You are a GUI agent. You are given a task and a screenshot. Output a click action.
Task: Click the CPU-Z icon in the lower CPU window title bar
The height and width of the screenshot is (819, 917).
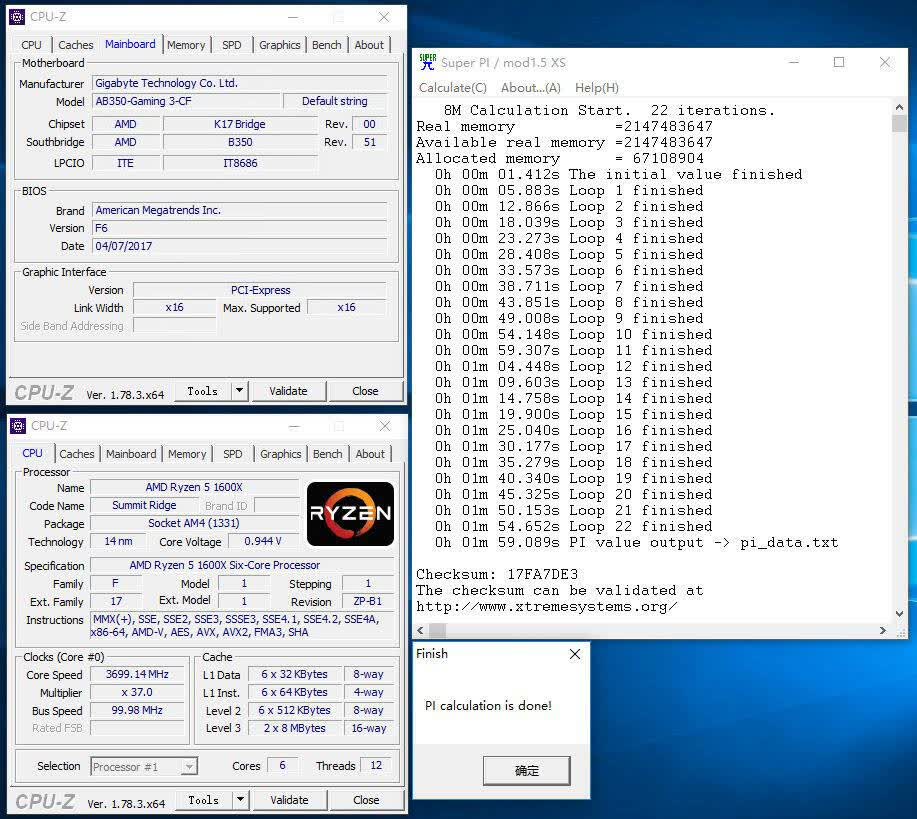point(18,426)
